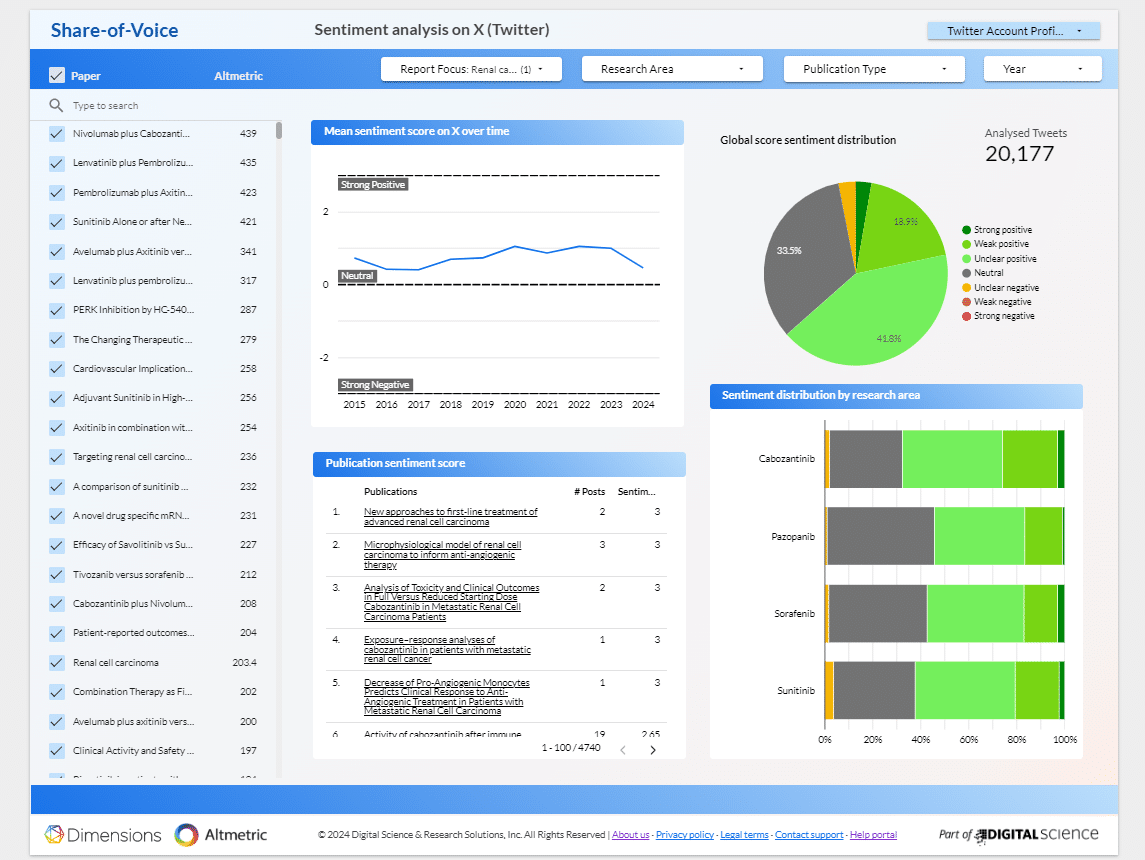This screenshot has width=1145, height=860.
Task: Click the Altmetric logo in footer
Action: pos(221,835)
